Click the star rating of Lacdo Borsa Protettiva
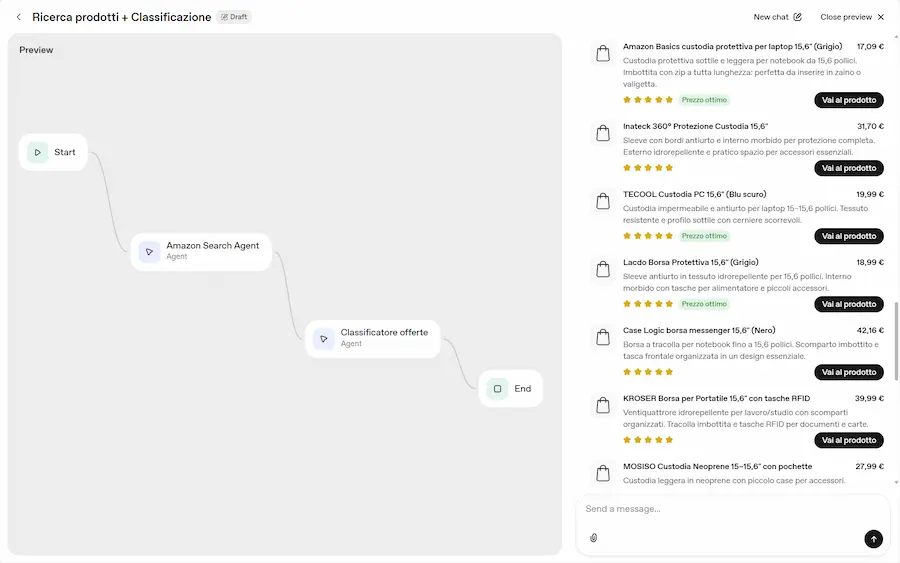The height and width of the screenshot is (563, 900). [x=648, y=304]
